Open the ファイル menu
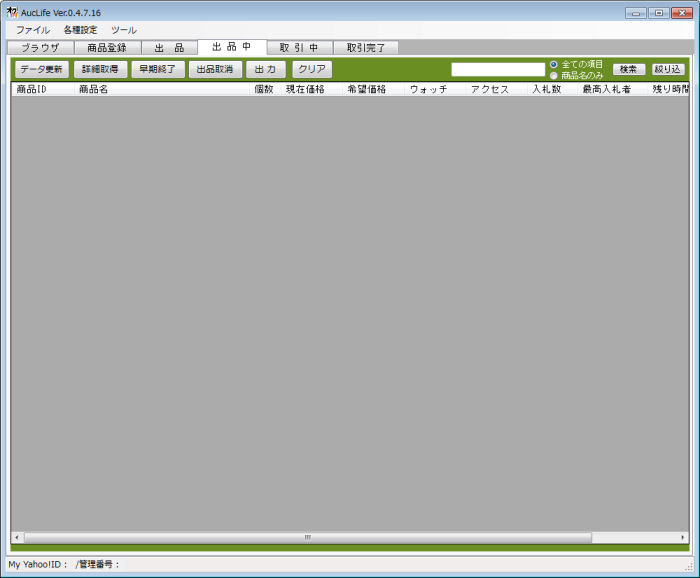Viewport: 700px width, 578px height. (x=33, y=30)
